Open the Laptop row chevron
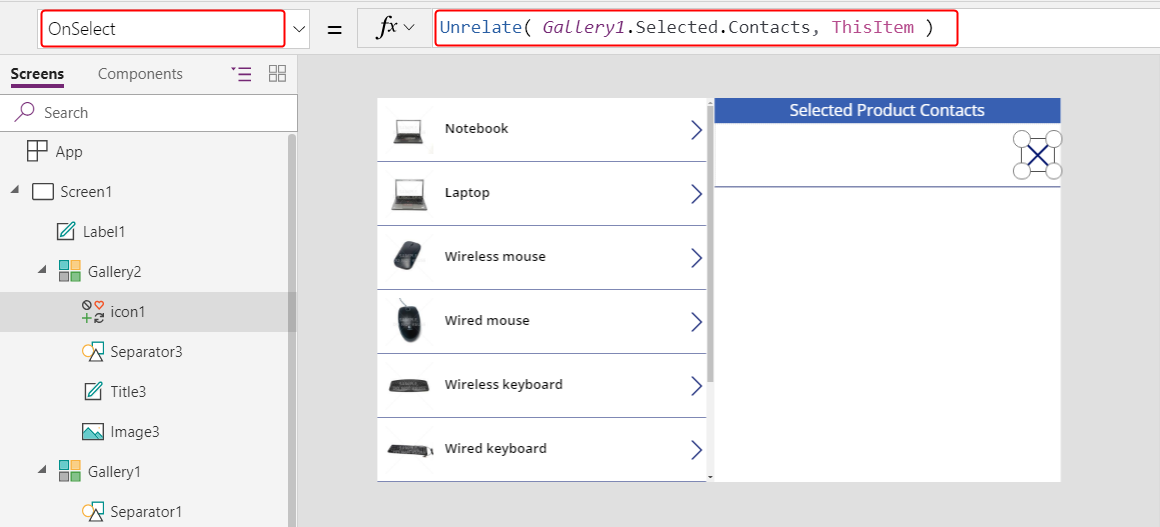Viewport: 1160px width, 527px height. 696,194
